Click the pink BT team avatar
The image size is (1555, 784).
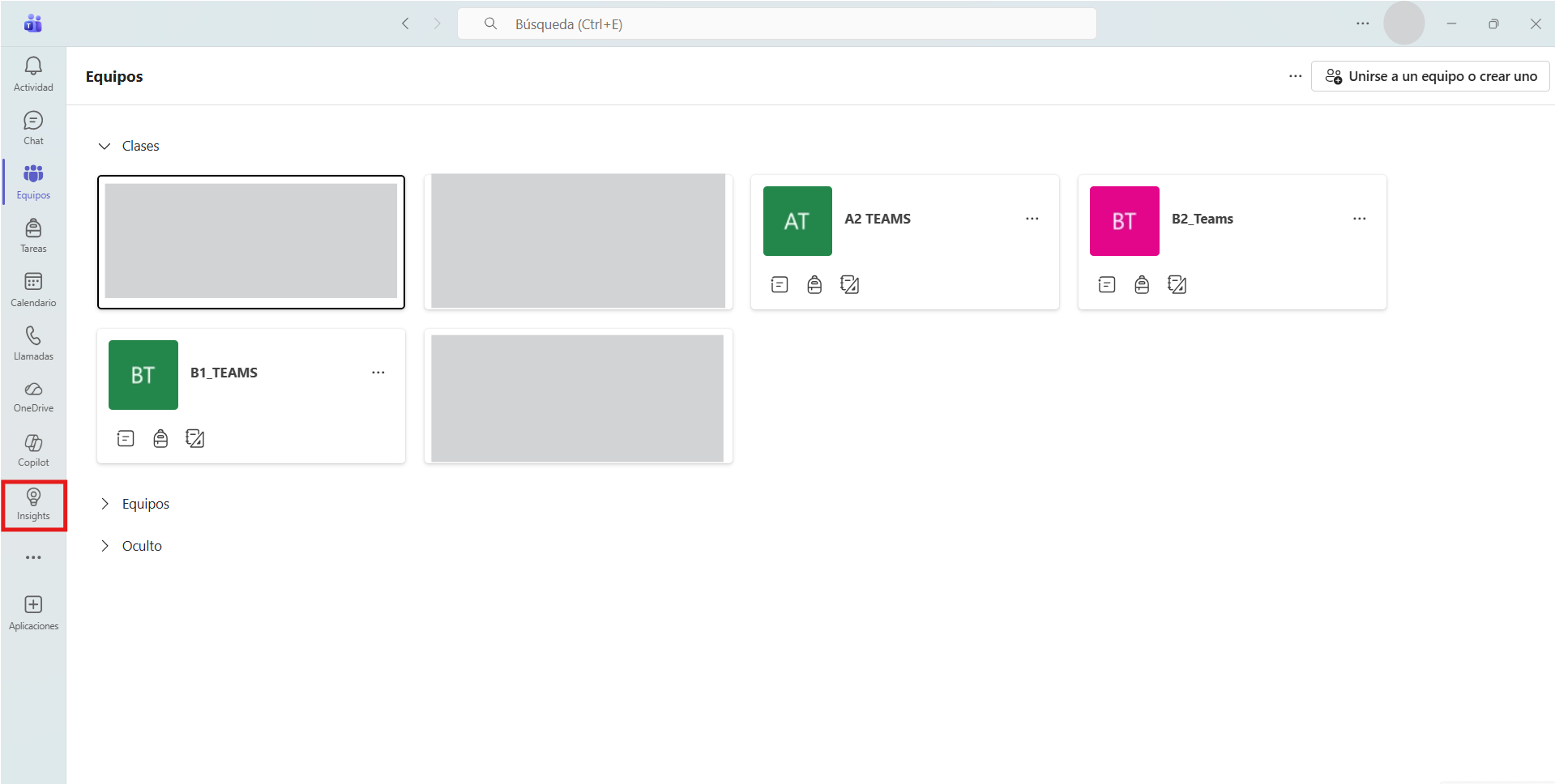(x=1125, y=221)
